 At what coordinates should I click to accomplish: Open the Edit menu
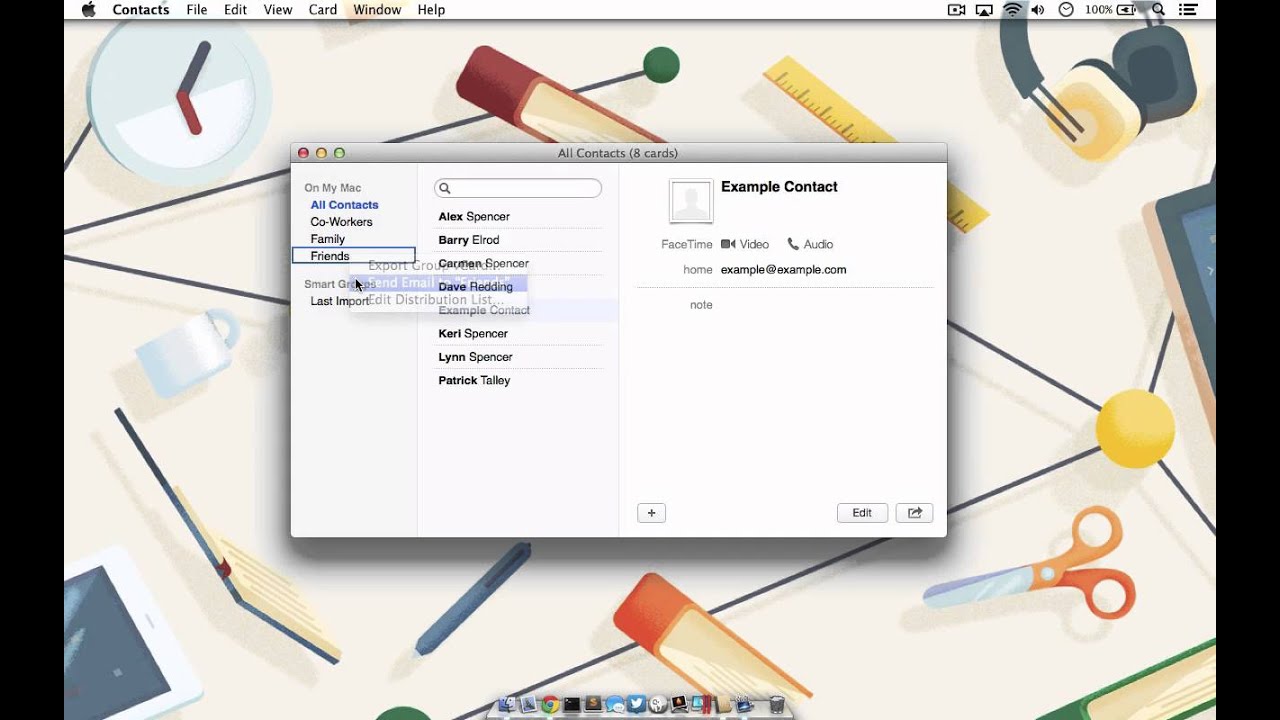point(236,9)
